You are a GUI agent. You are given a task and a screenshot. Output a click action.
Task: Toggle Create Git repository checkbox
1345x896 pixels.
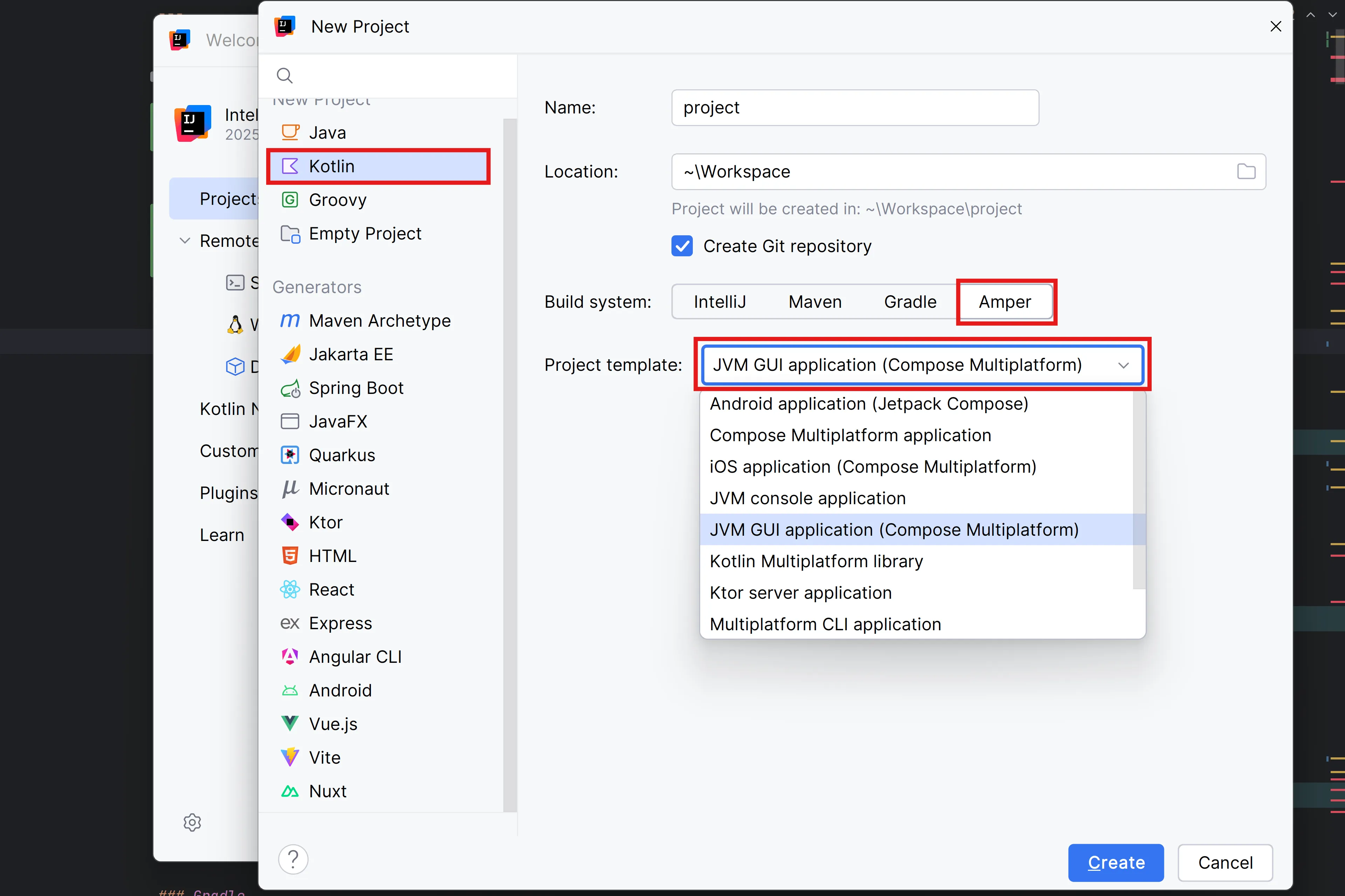pos(682,246)
